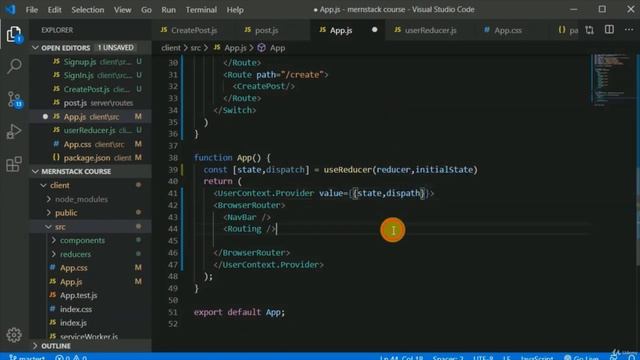Click the unsaved dot on App.js tab
Screen dimensions: 640x360
click(374, 30)
